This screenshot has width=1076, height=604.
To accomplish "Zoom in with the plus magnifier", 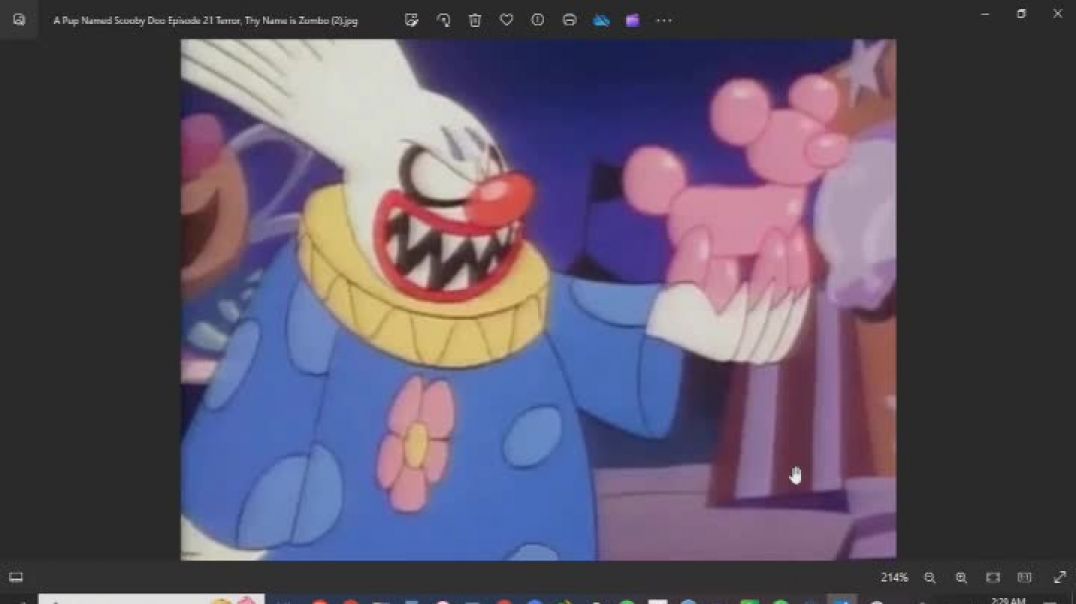I will pos(961,578).
